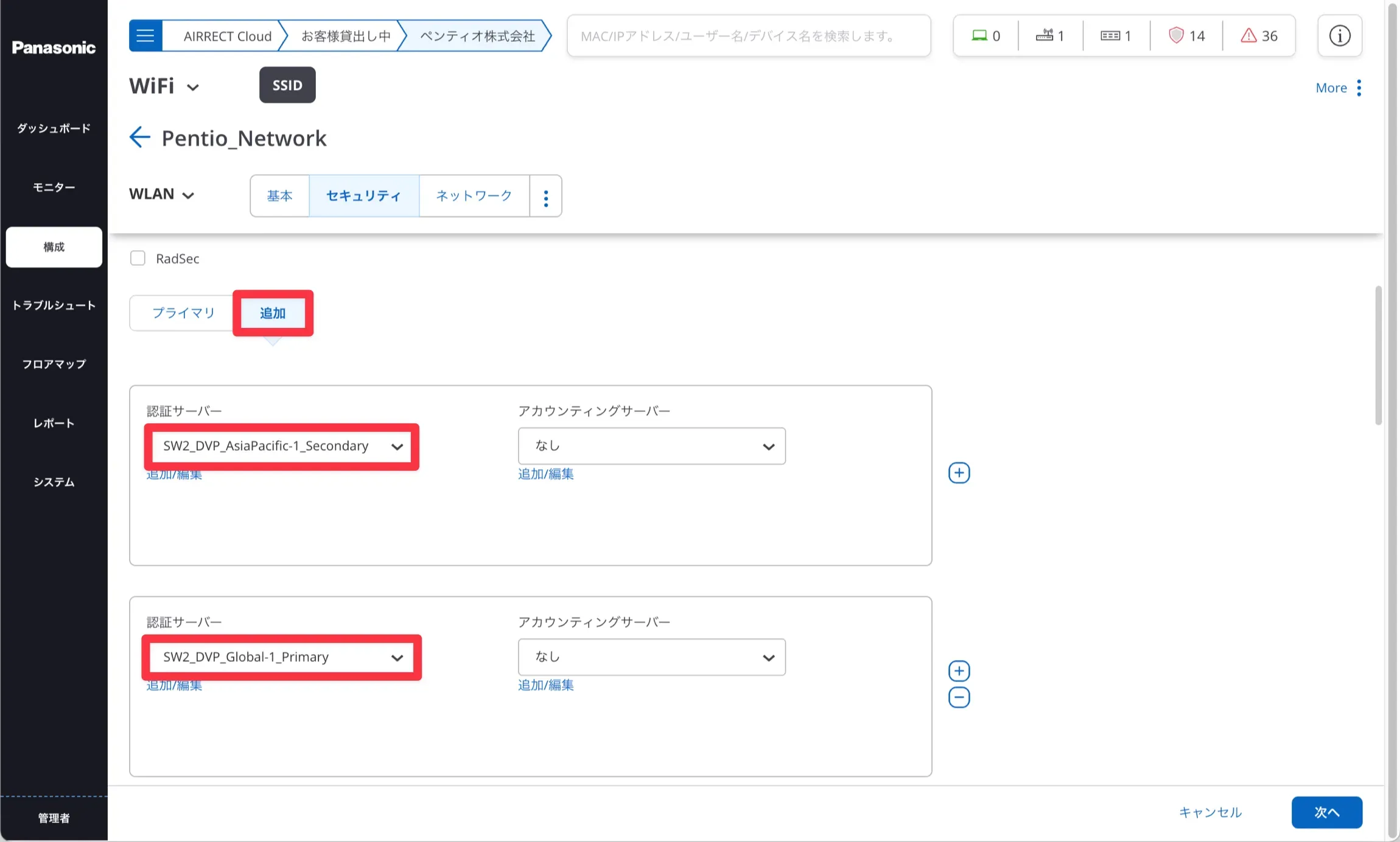Open モニター in the sidebar
This screenshot has height=842, width=1400.
[54, 187]
